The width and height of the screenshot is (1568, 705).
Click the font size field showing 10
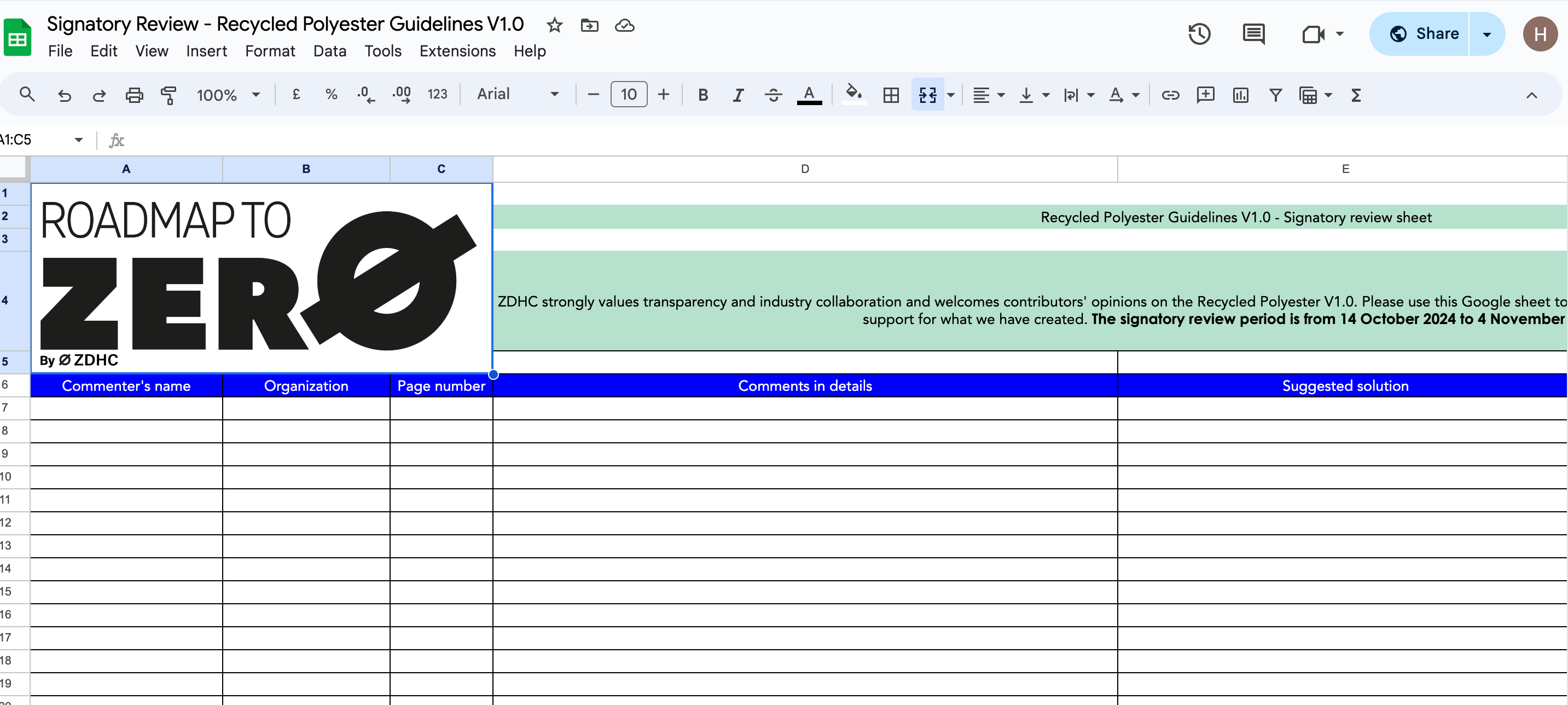[629, 94]
